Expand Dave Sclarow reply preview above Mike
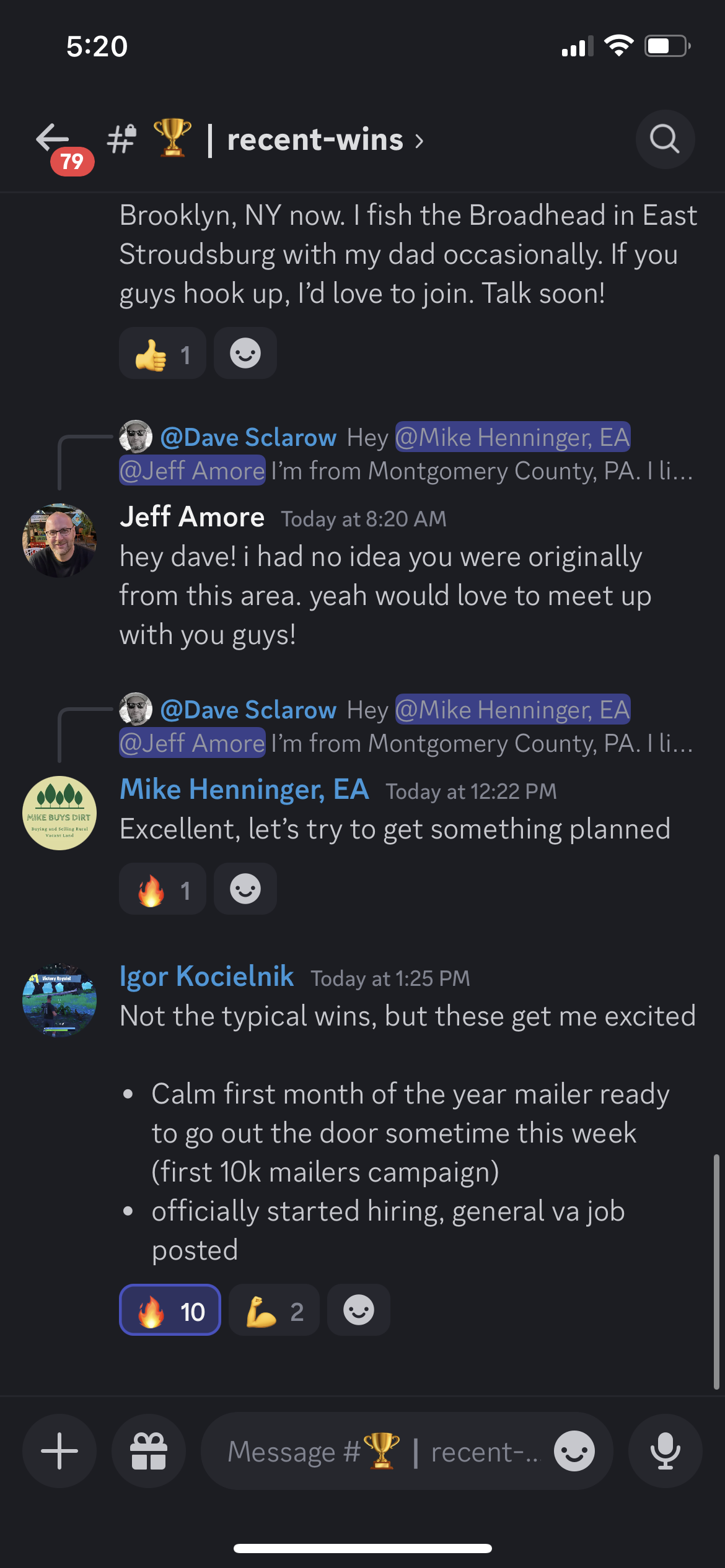The image size is (725, 1568). [406, 726]
